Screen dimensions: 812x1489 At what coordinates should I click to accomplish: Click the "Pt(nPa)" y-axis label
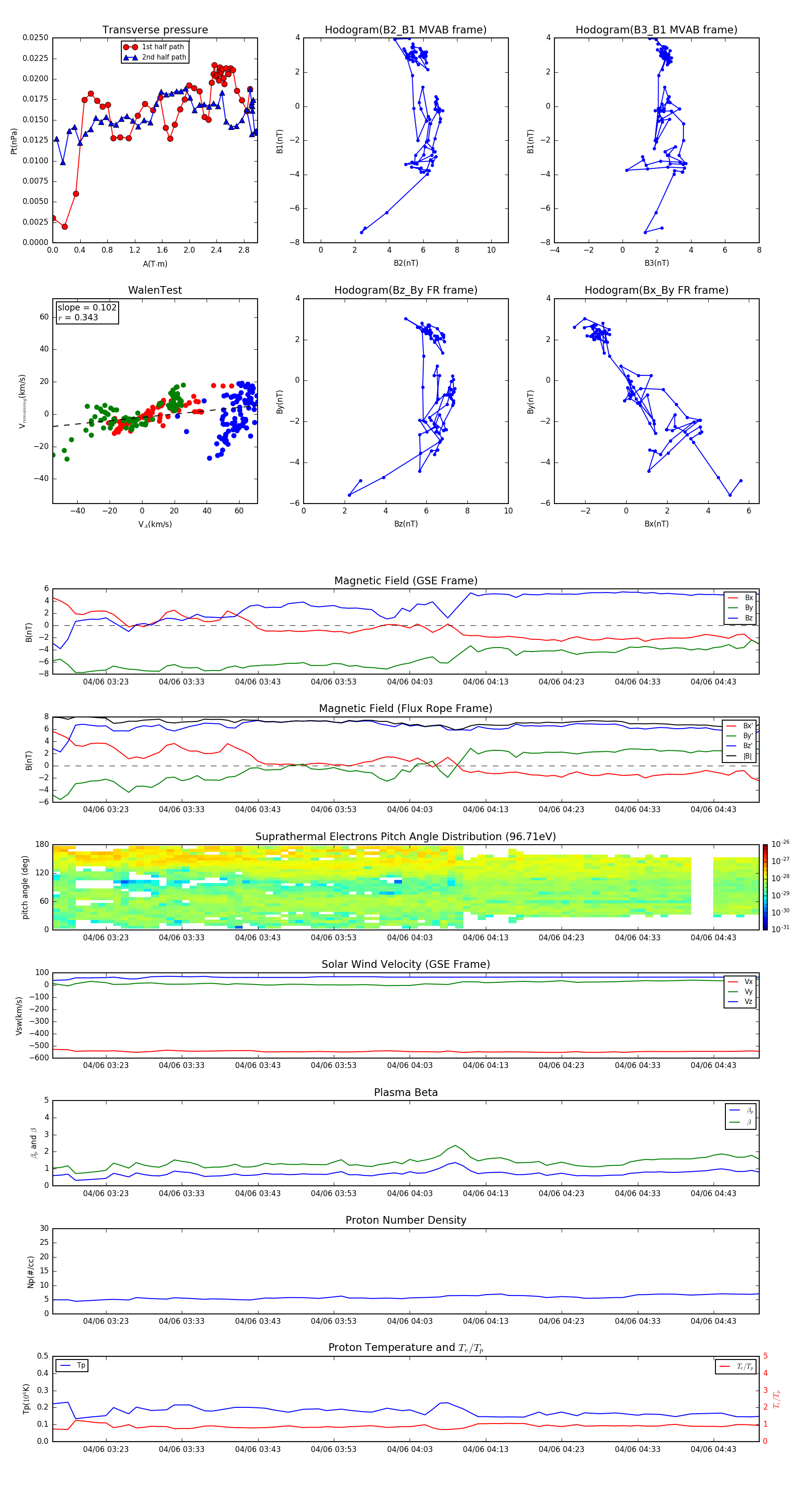(14, 141)
